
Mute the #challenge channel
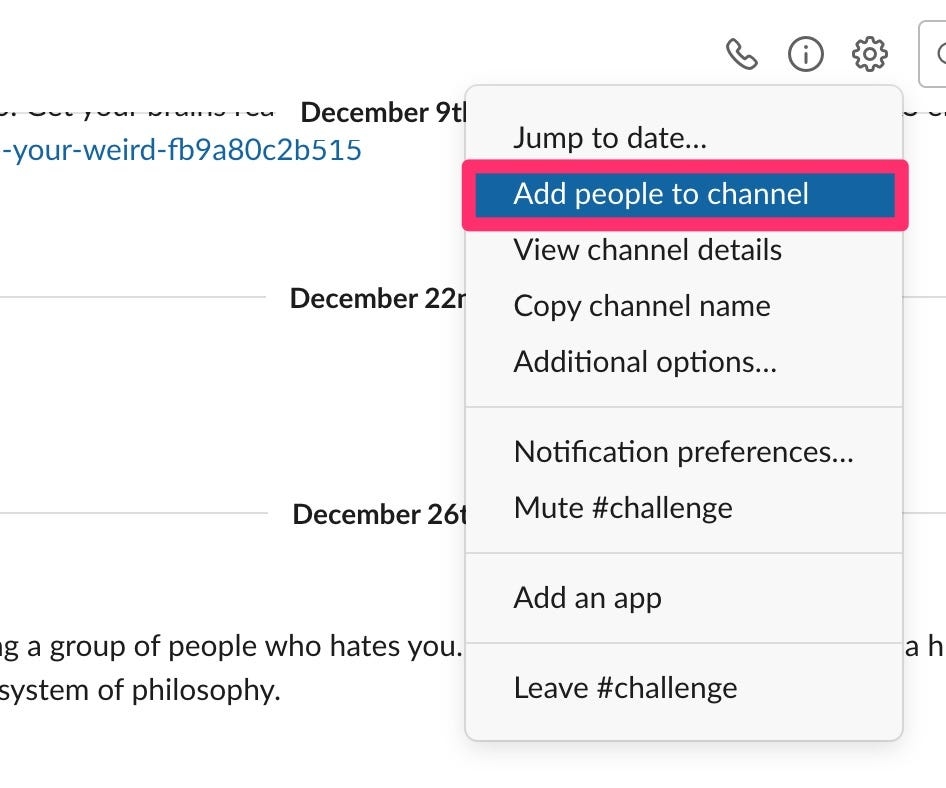point(622,508)
